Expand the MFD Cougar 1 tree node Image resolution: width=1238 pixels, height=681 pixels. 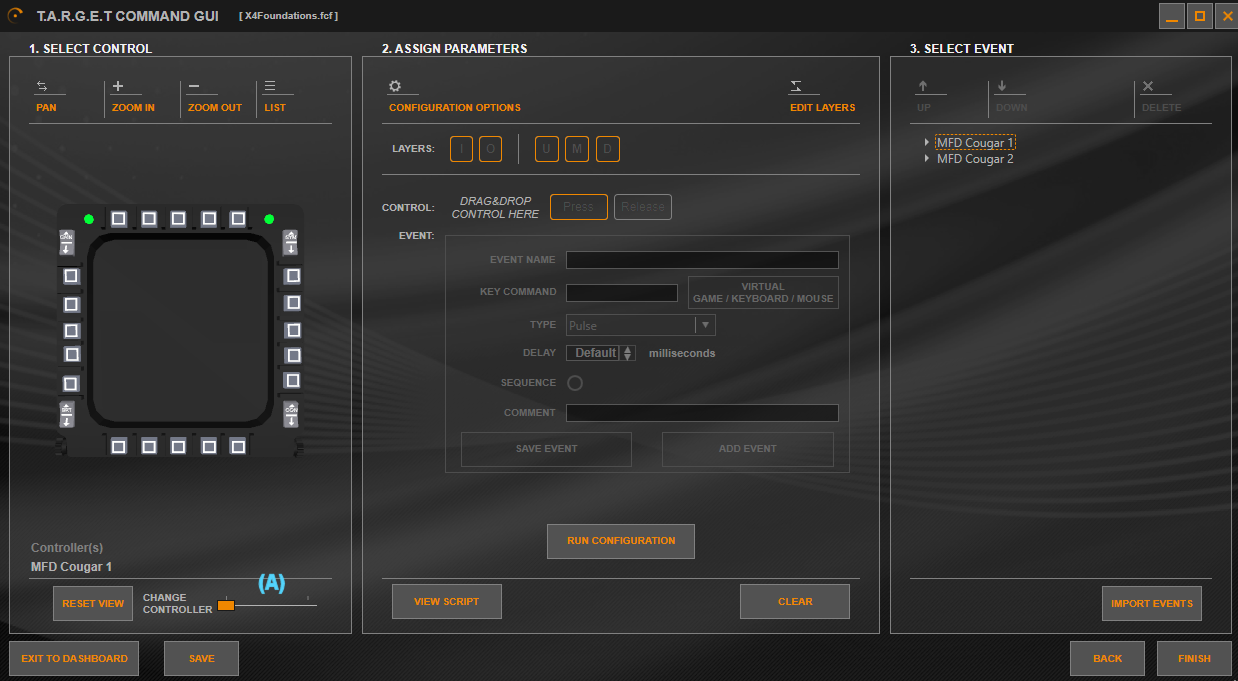click(x=927, y=143)
